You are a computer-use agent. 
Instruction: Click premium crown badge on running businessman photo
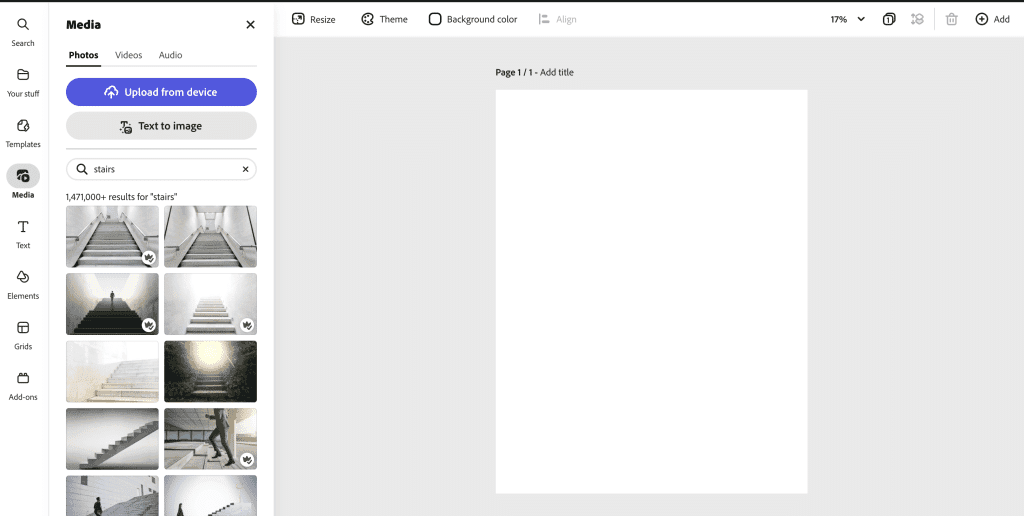pos(247,460)
